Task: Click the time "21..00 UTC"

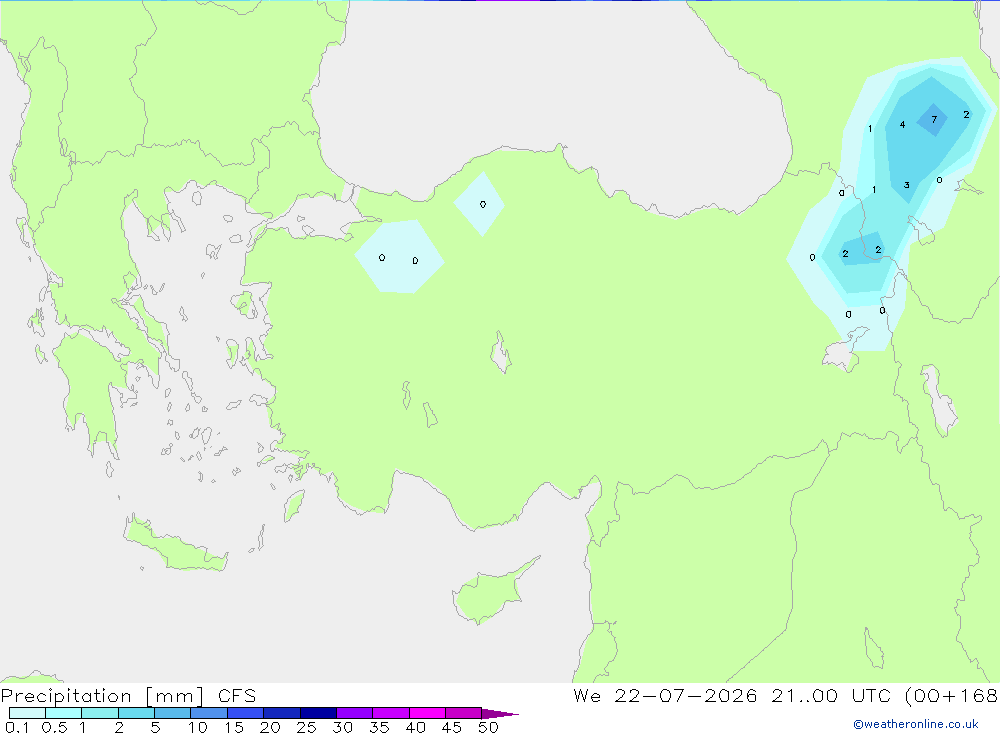Action: tap(830, 695)
